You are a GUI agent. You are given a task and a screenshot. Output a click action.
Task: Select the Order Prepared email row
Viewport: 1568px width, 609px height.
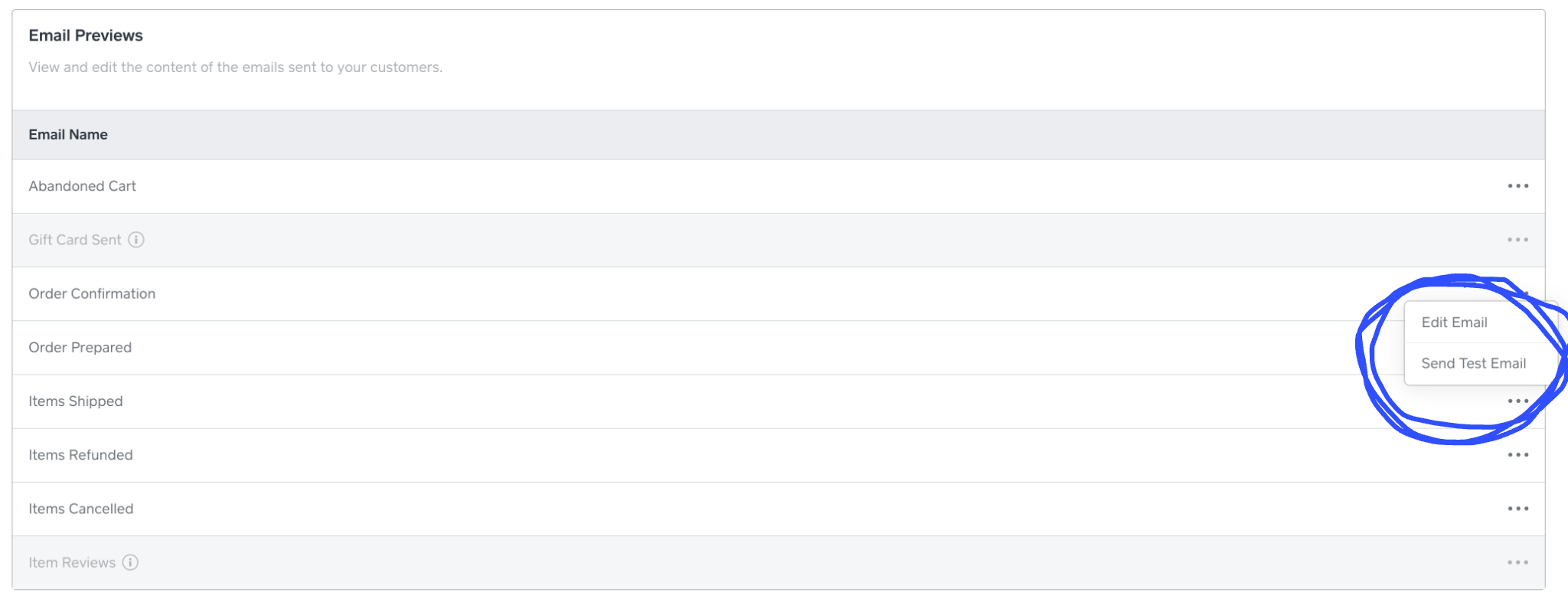[x=80, y=348]
